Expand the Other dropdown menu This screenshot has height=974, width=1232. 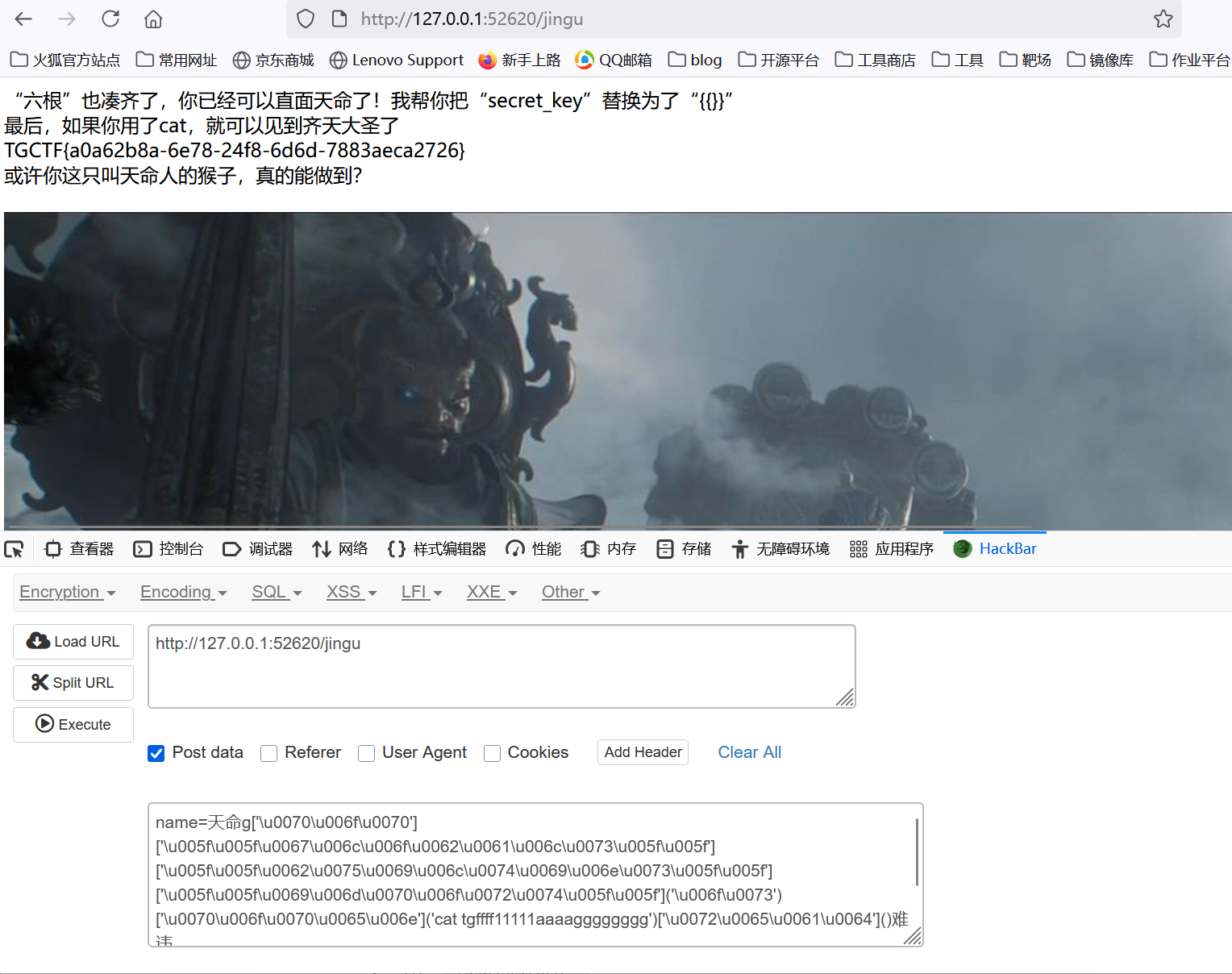tap(571, 592)
